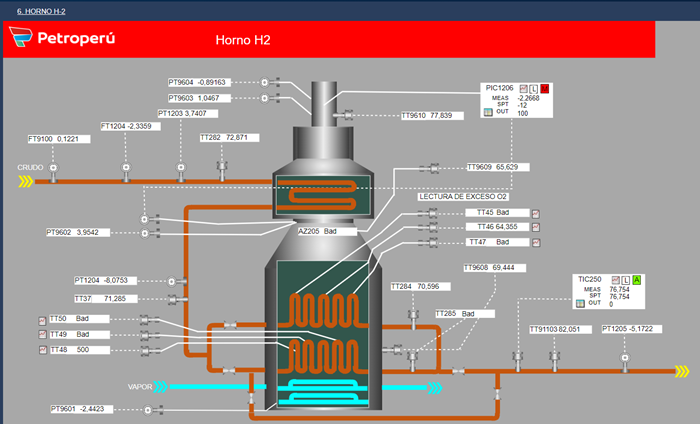Toggle TIC250 green auto mode indicator
The width and height of the screenshot is (700, 424).
tap(636, 280)
